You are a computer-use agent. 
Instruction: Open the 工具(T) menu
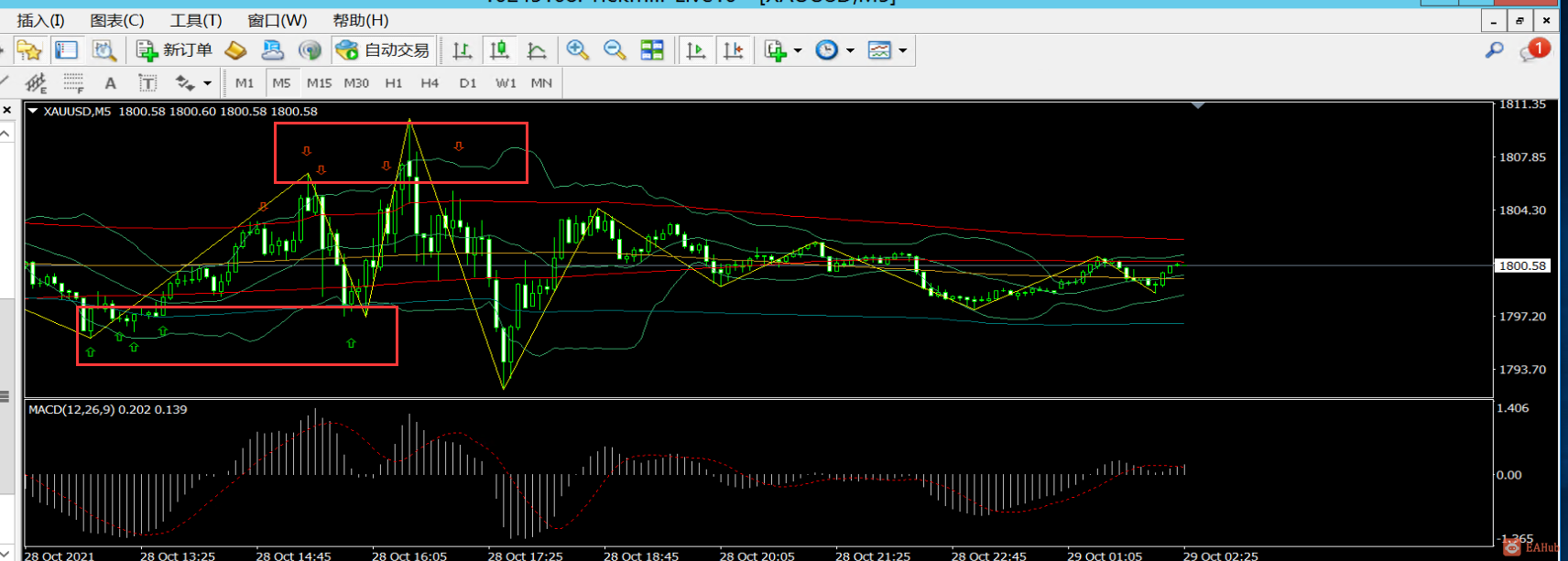click(196, 20)
